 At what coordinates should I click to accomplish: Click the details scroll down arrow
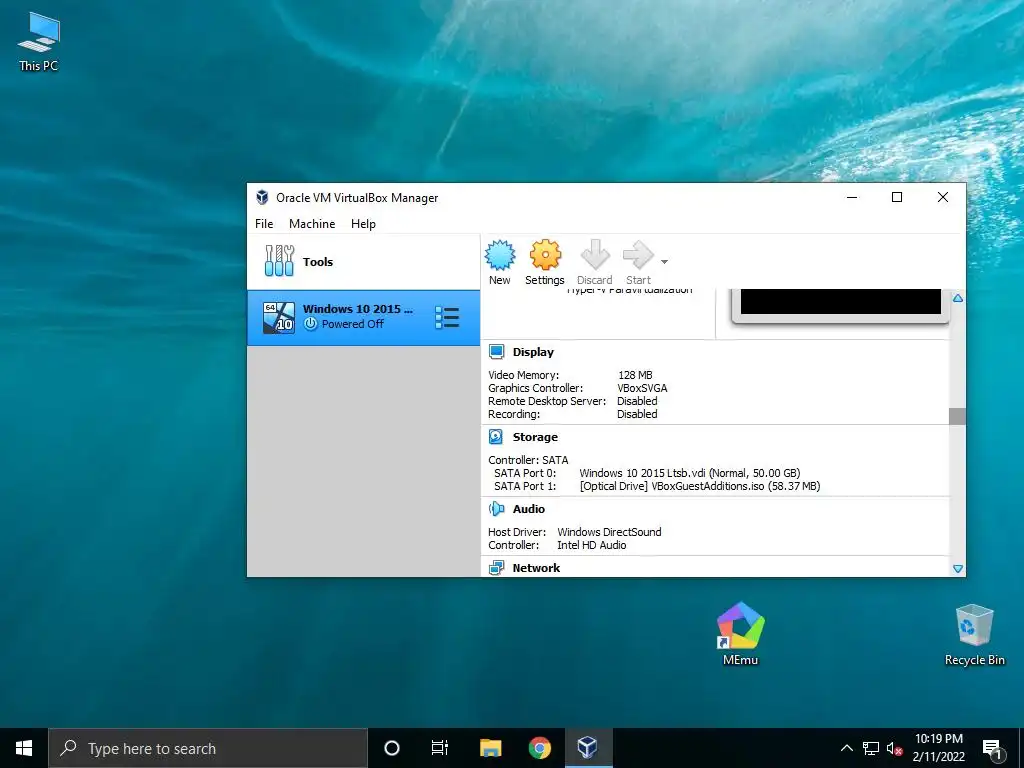957,569
